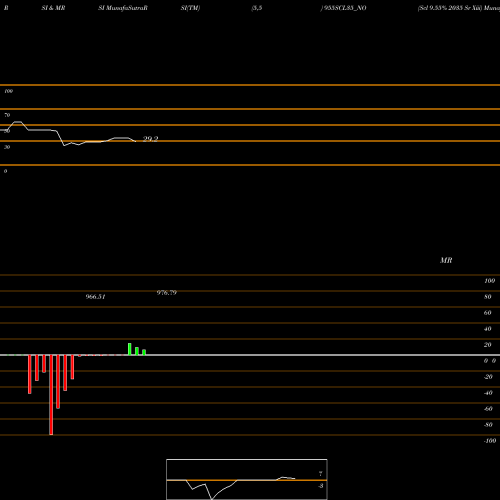Click the -40 label on the MR axis
This screenshot has height=500, width=500.
488,393
